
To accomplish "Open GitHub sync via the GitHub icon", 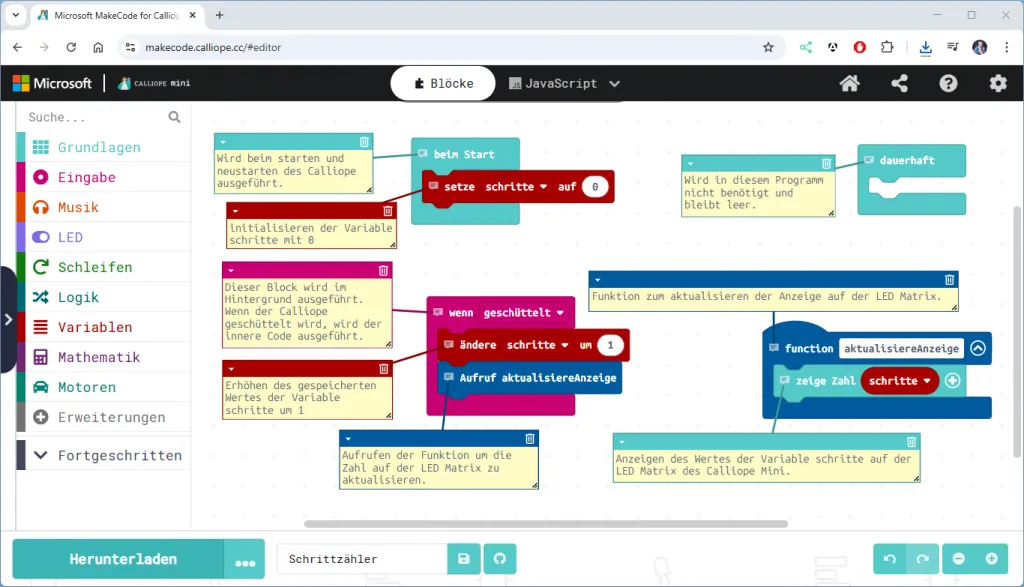I will tap(499, 559).
